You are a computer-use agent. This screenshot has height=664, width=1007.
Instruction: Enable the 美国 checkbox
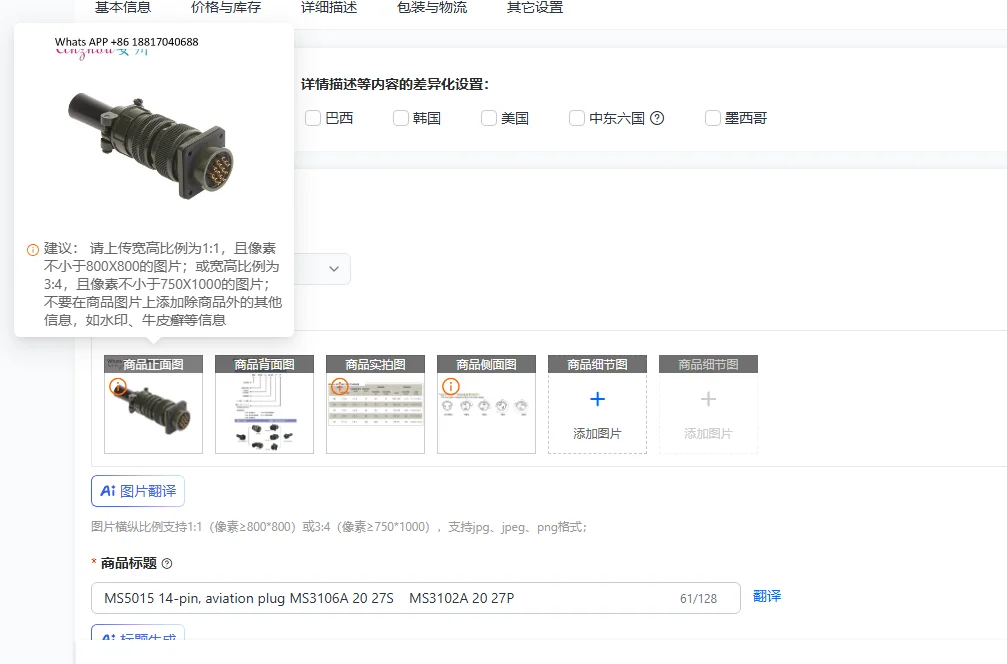[x=489, y=118]
